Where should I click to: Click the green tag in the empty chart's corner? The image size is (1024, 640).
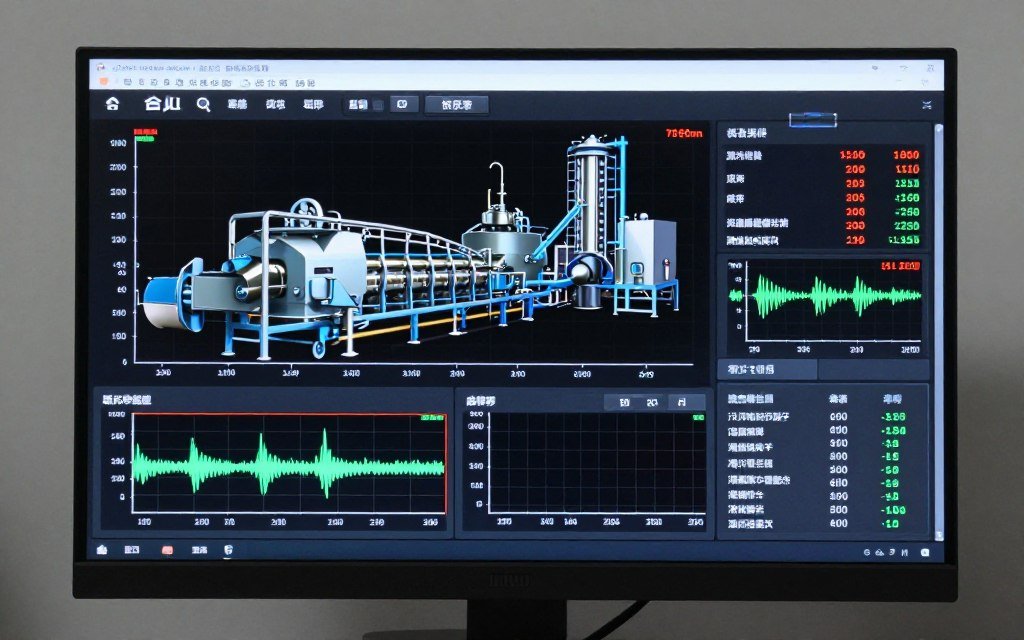tap(698, 417)
